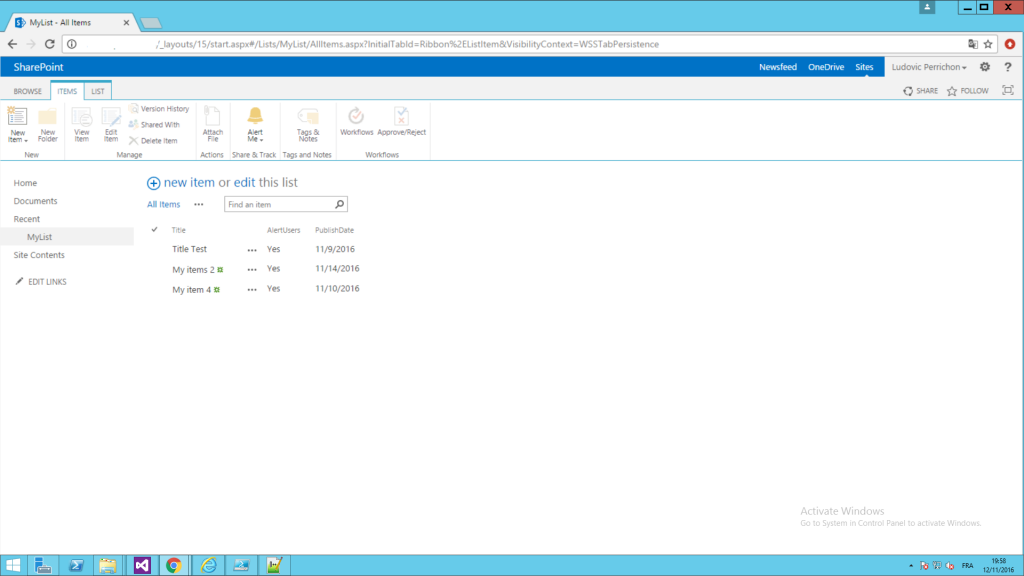Sort by the PublishDate column header
The image size is (1024, 576).
coord(334,230)
